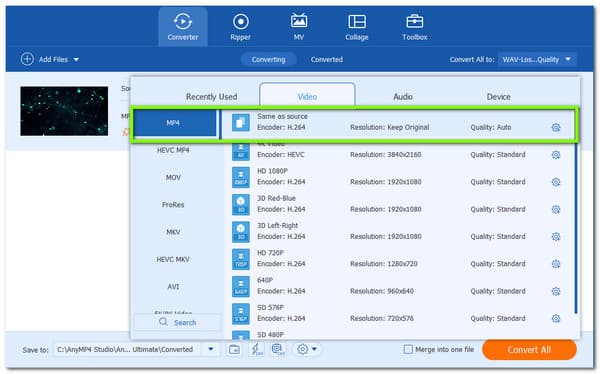Click the format Search field
The height and width of the screenshot is (374, 600).
click(177, 322)
